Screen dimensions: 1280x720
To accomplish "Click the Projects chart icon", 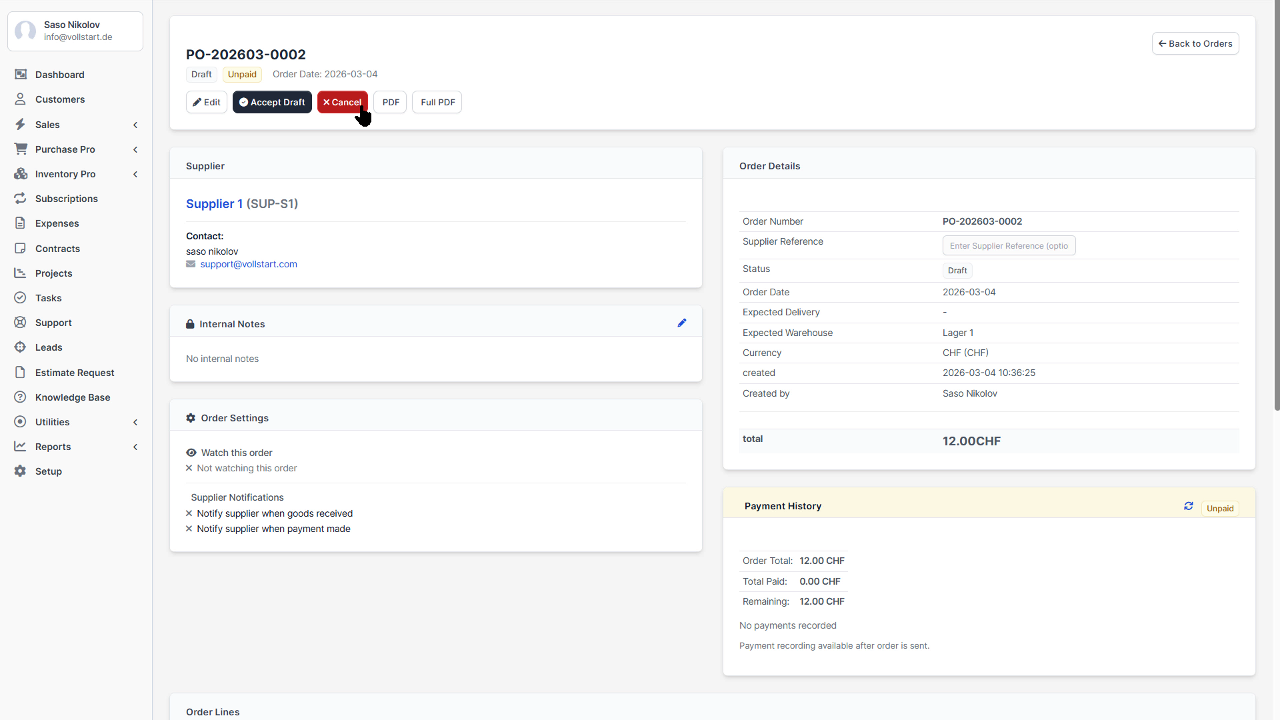I will (20, 273).
